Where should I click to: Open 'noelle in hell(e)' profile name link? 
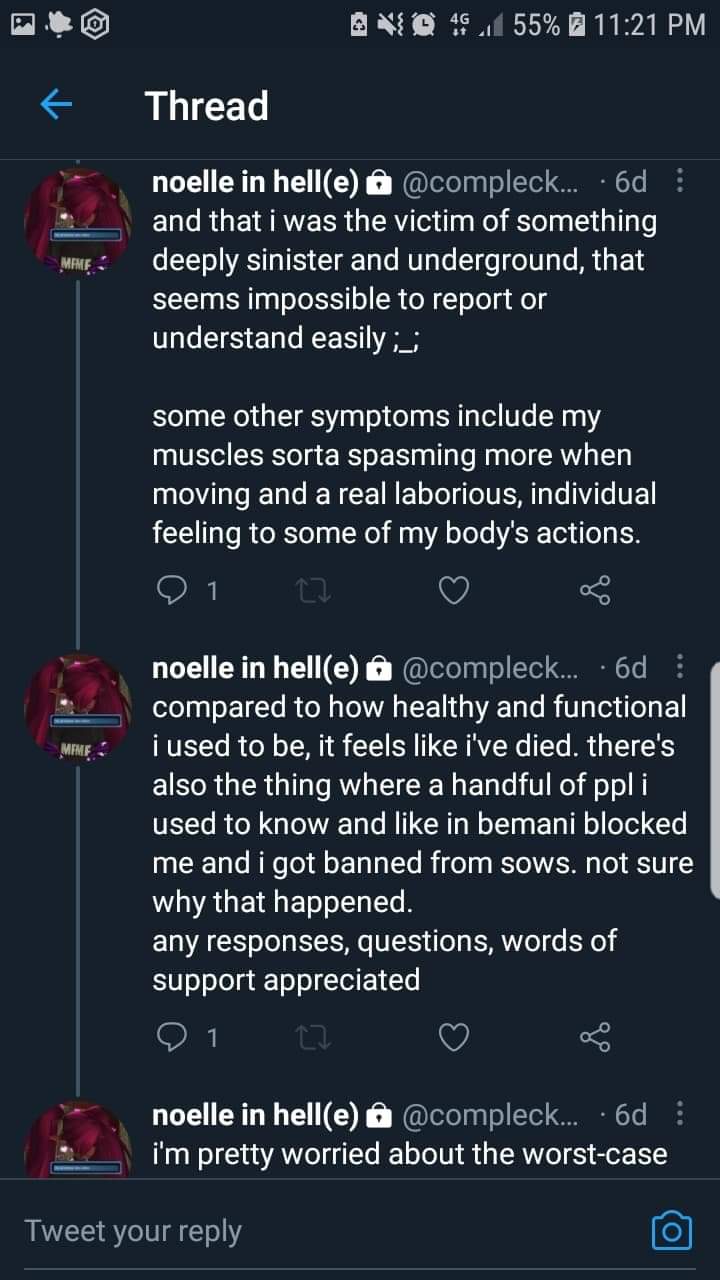click(x=256, y=182)
